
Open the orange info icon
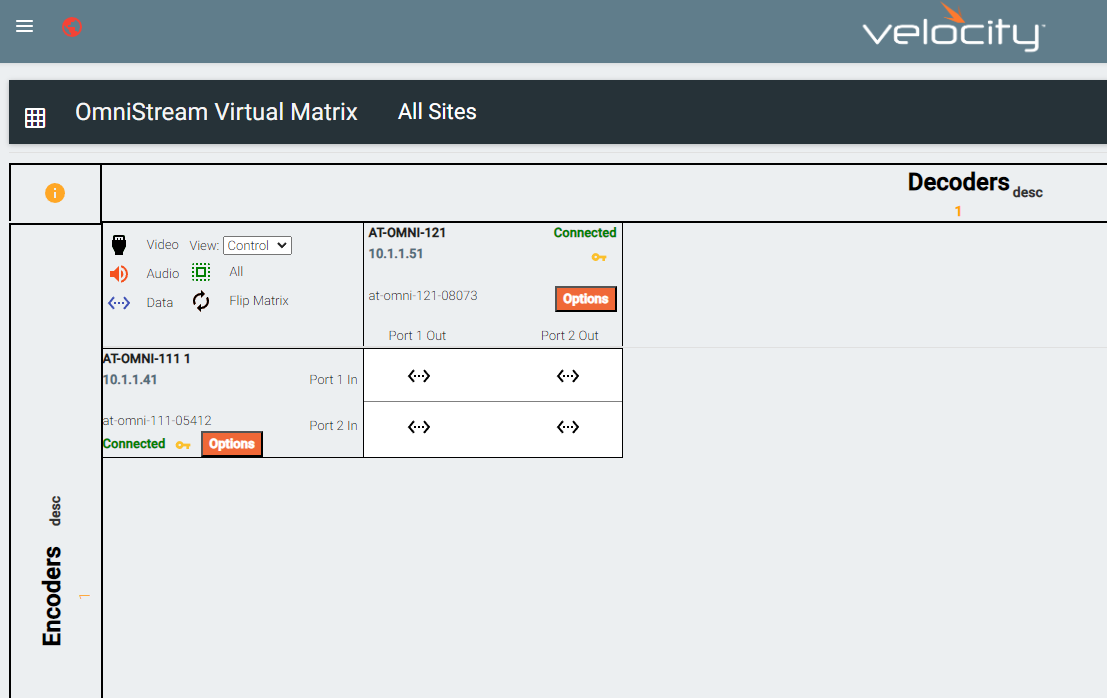pos(55,193)
